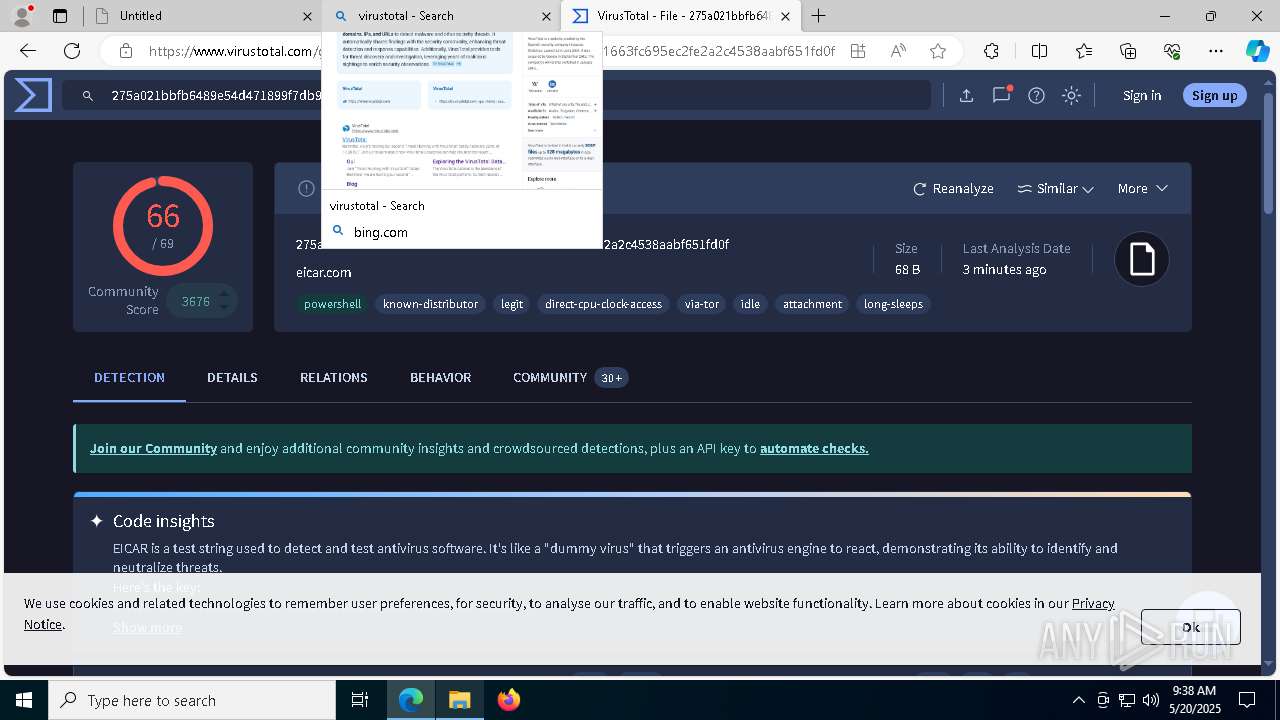Viewport: 1280px width, 720px height.
Task: Open the Edge Settings and more menu
Action: coord(1216,51)
